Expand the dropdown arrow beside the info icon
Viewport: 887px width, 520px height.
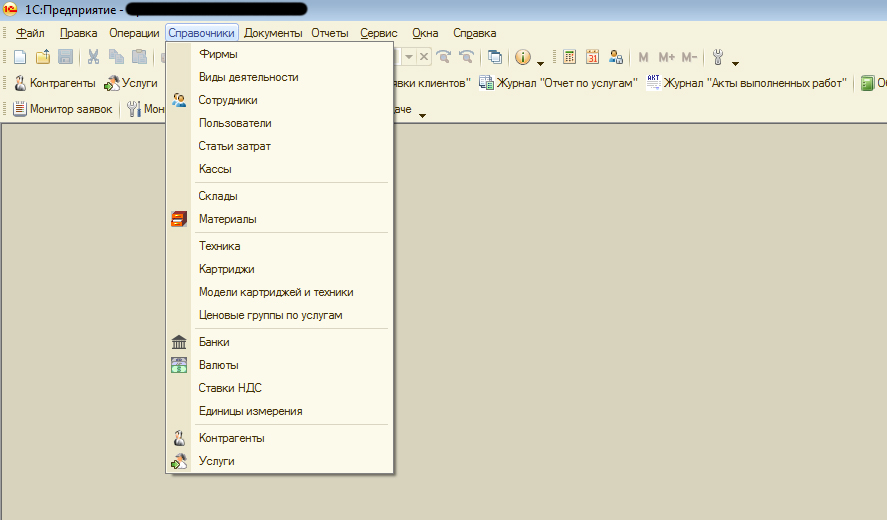(x=540, y=60)
